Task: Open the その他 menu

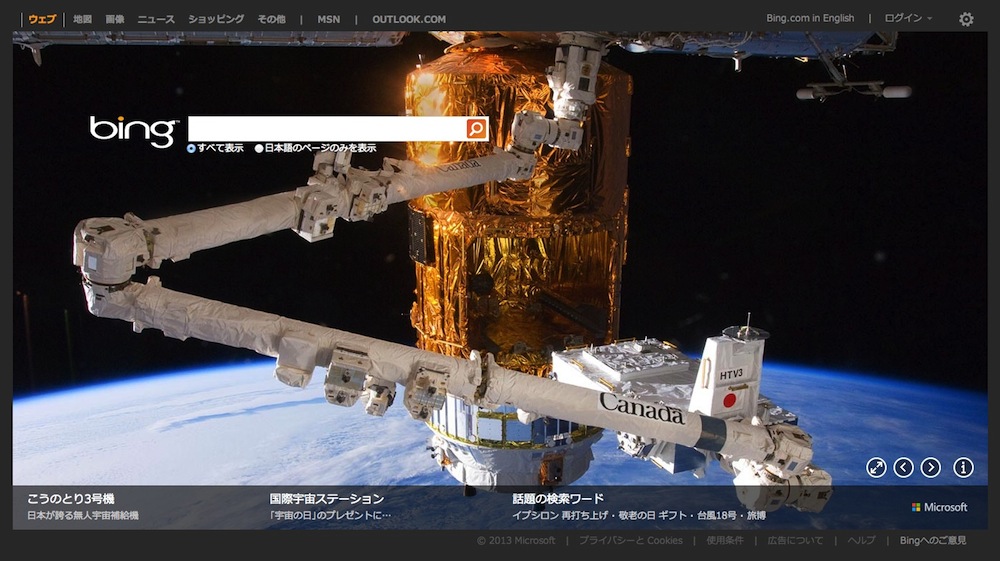Action: 271,19
